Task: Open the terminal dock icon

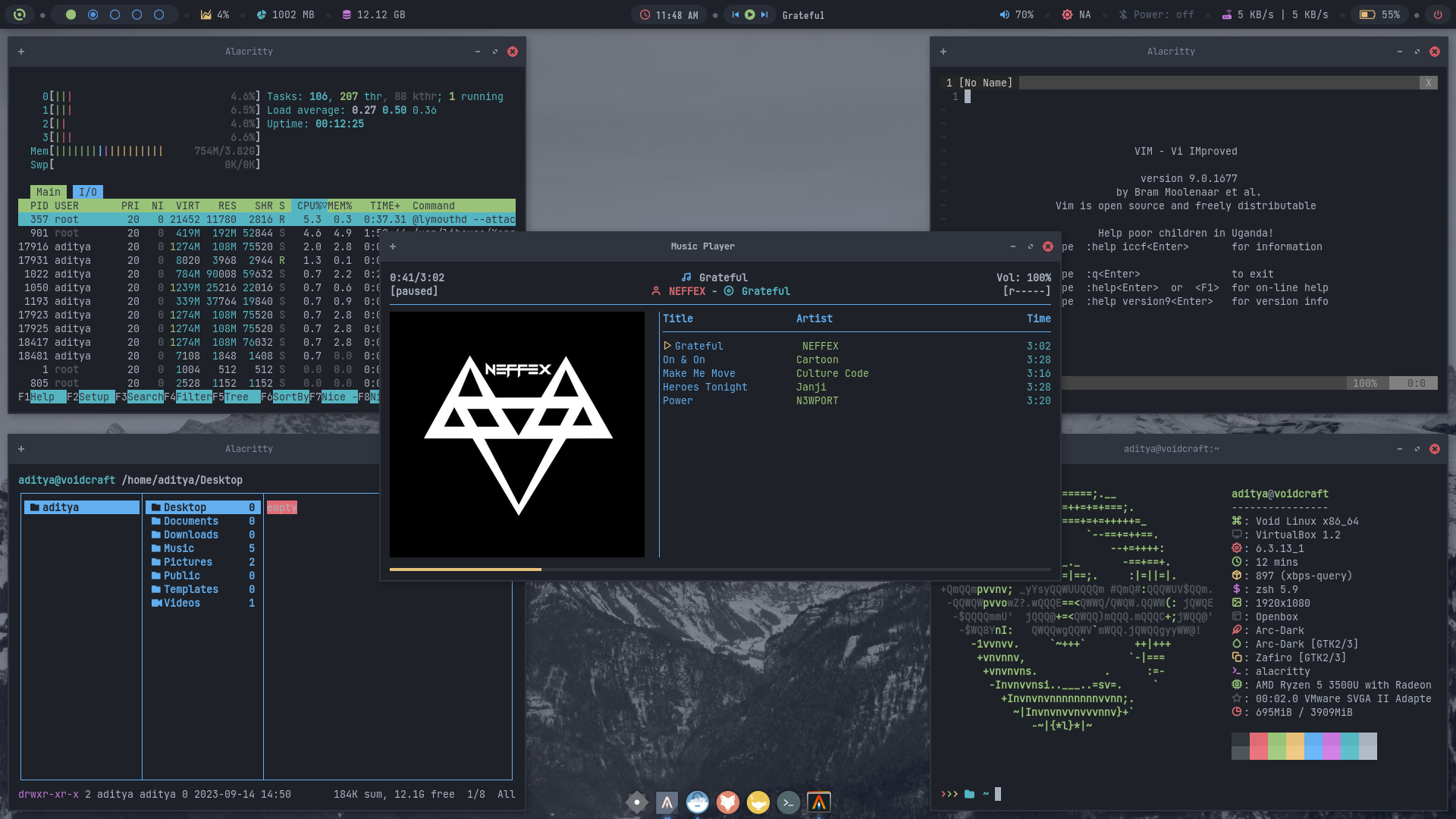Action: (788, 802)
